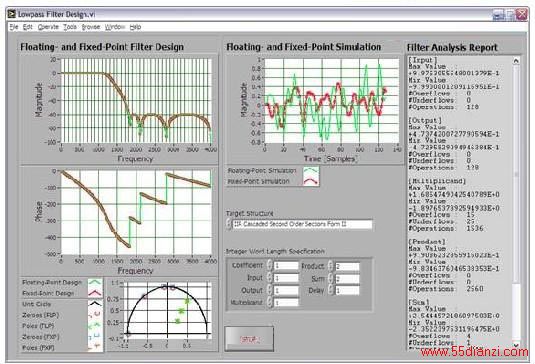
Task: Click the Fixed-Point Simulation legend icon
Action: tap(311, 181)
